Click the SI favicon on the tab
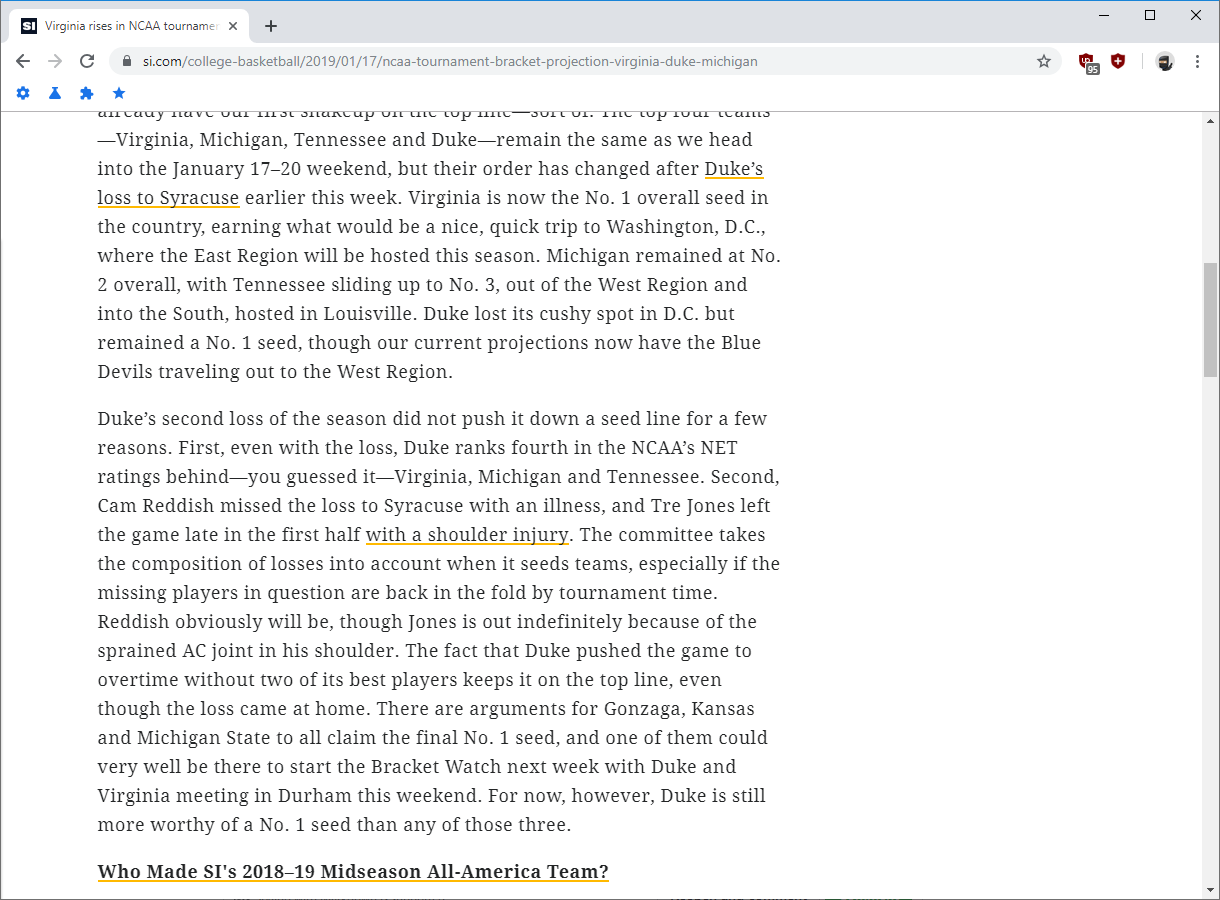 pos(29,26)
